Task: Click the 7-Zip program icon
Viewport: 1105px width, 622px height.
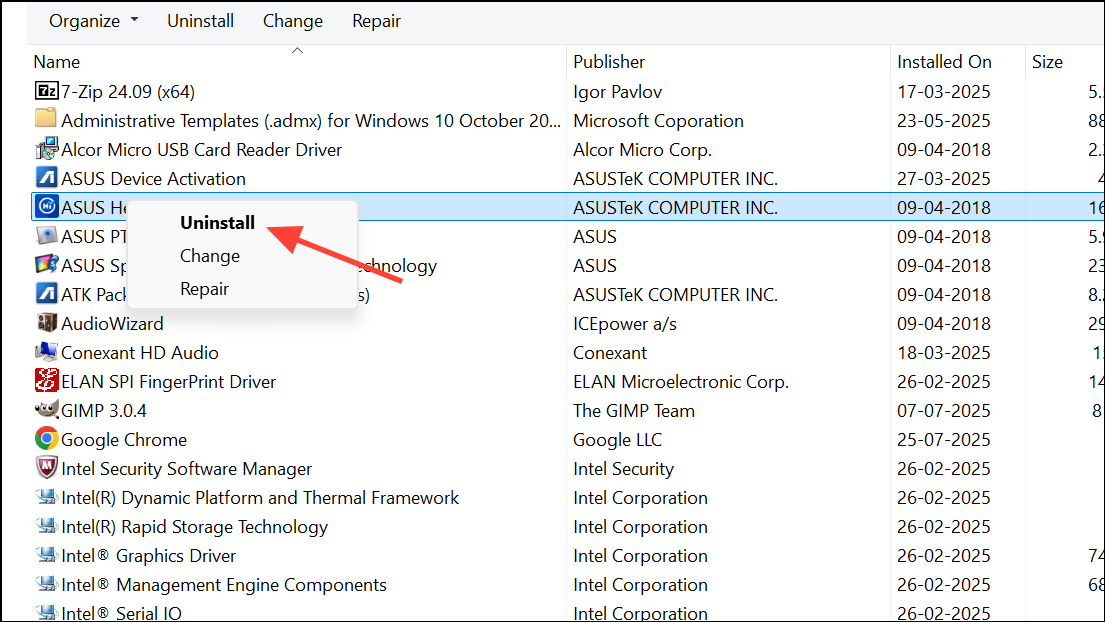Action: [x=46, y=91]
